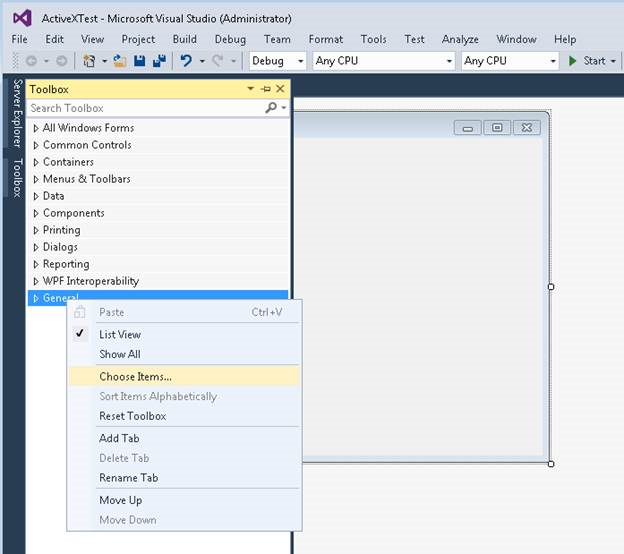The height and width of the screenshot is (554, 624).
Task: Select Choose Items... from context menu
Action: point(135,377)
